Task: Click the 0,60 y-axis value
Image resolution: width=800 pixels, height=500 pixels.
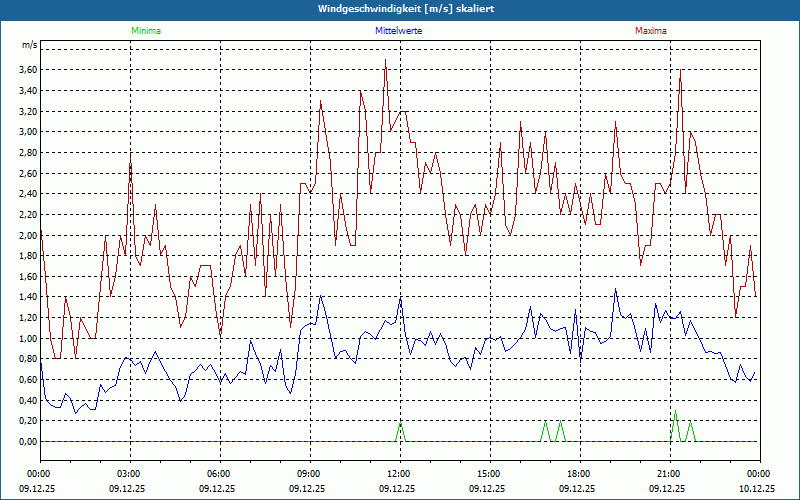Action: click(29, 380)
